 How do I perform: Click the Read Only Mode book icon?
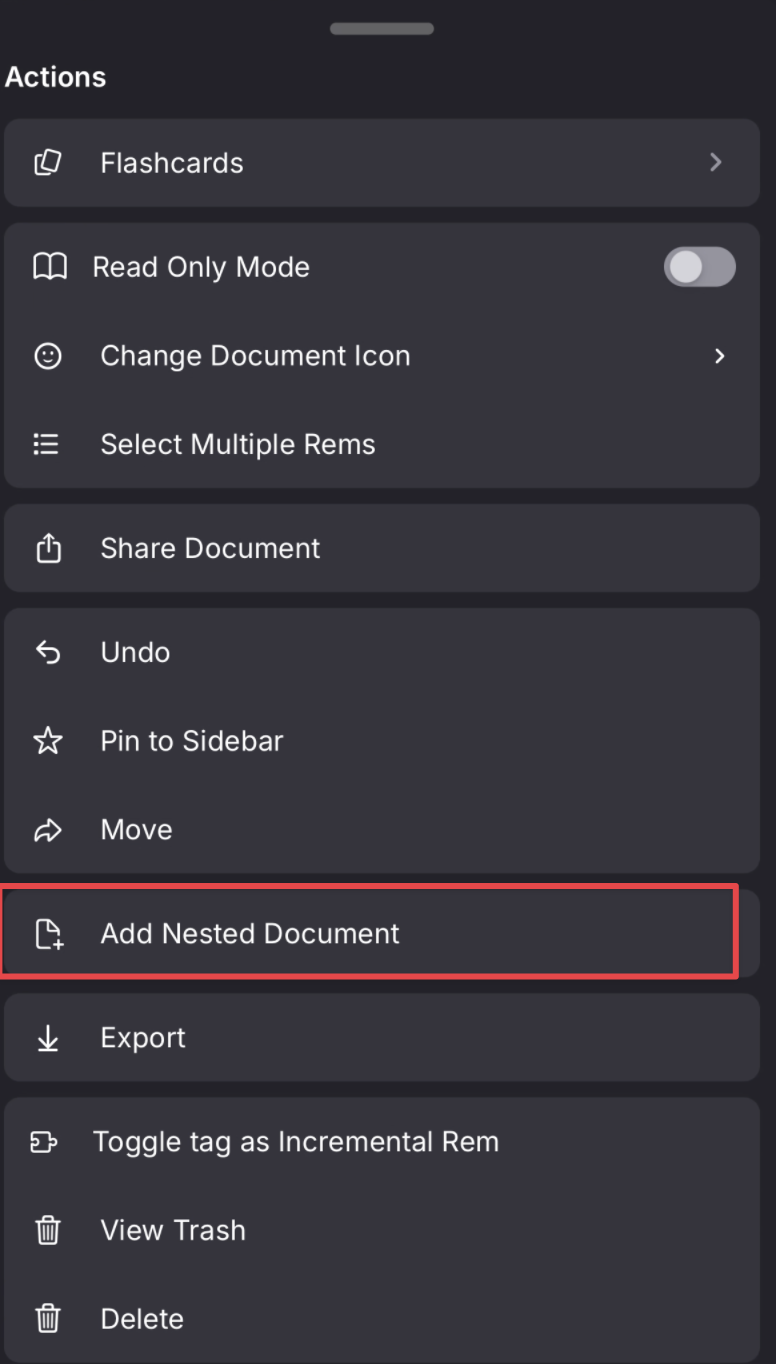coord(50,267)
